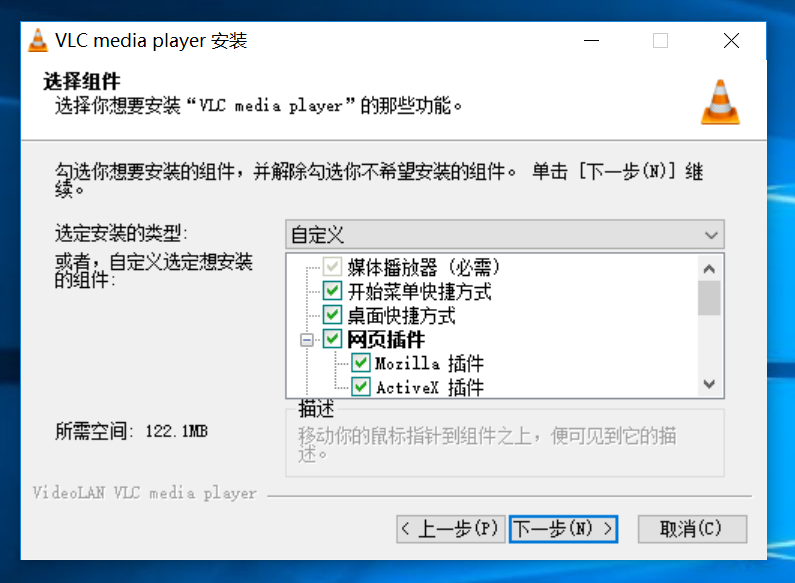Select the 开始菜单快捷方式 row text
The image size is (795, 583).
tap(420, 292)
